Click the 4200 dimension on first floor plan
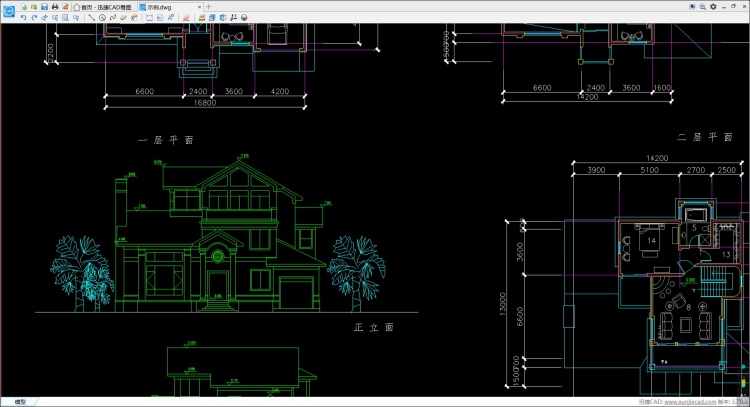The width and height of the screenshot is (750, 407). click(280, 91)
